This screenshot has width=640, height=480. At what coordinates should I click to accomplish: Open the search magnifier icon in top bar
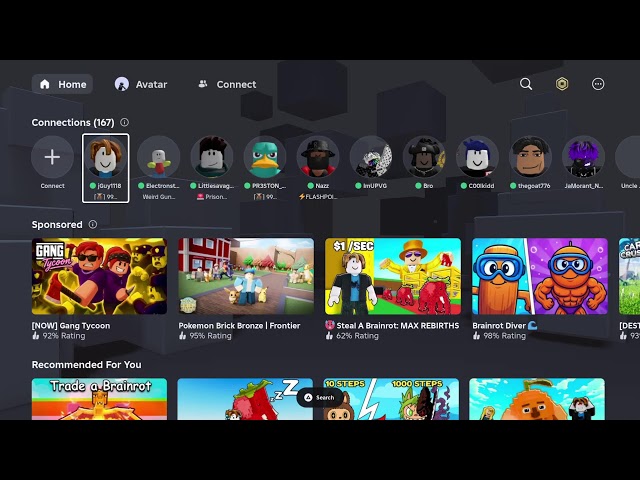(526, 84)
